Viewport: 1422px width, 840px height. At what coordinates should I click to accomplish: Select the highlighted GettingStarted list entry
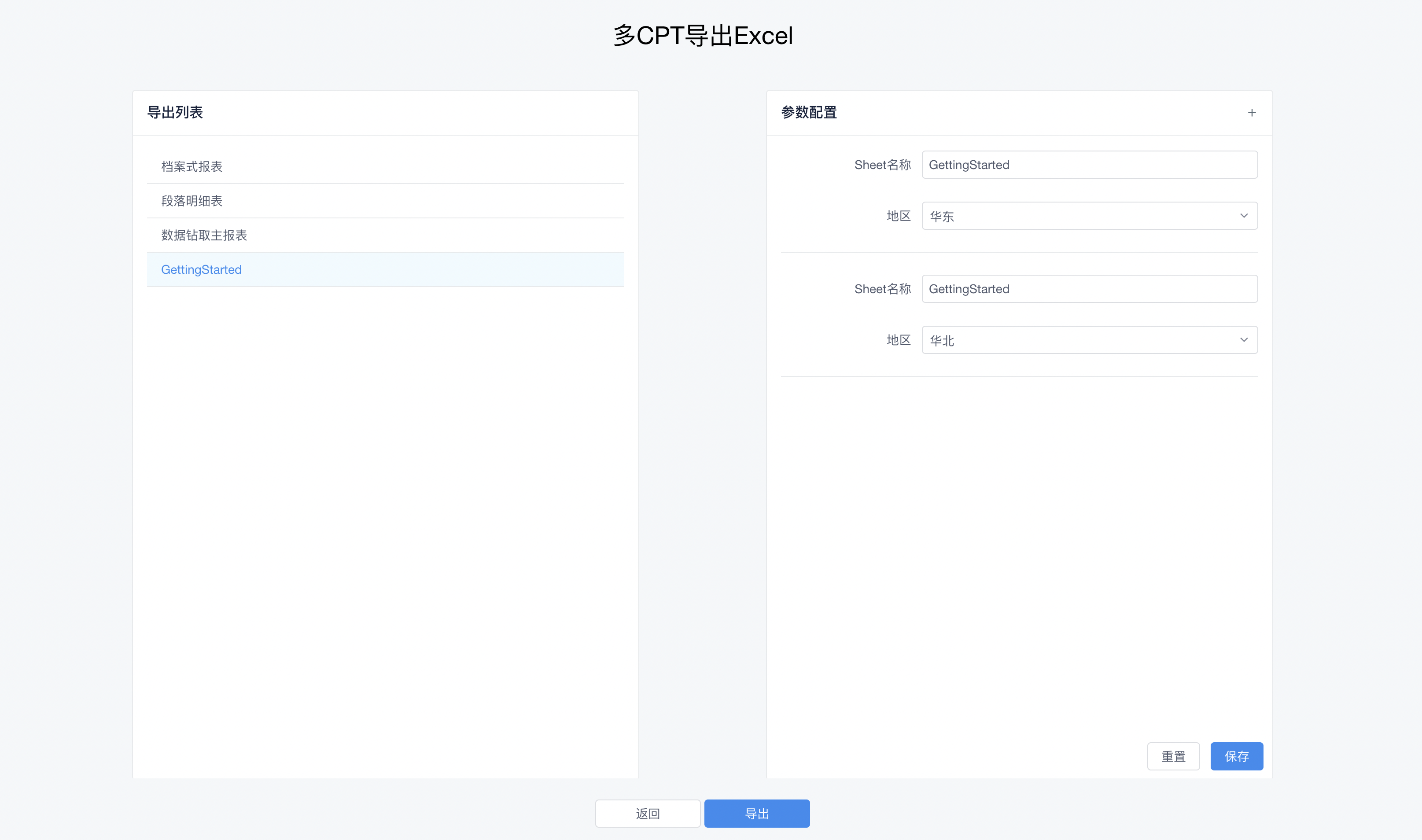pos(385,269)
